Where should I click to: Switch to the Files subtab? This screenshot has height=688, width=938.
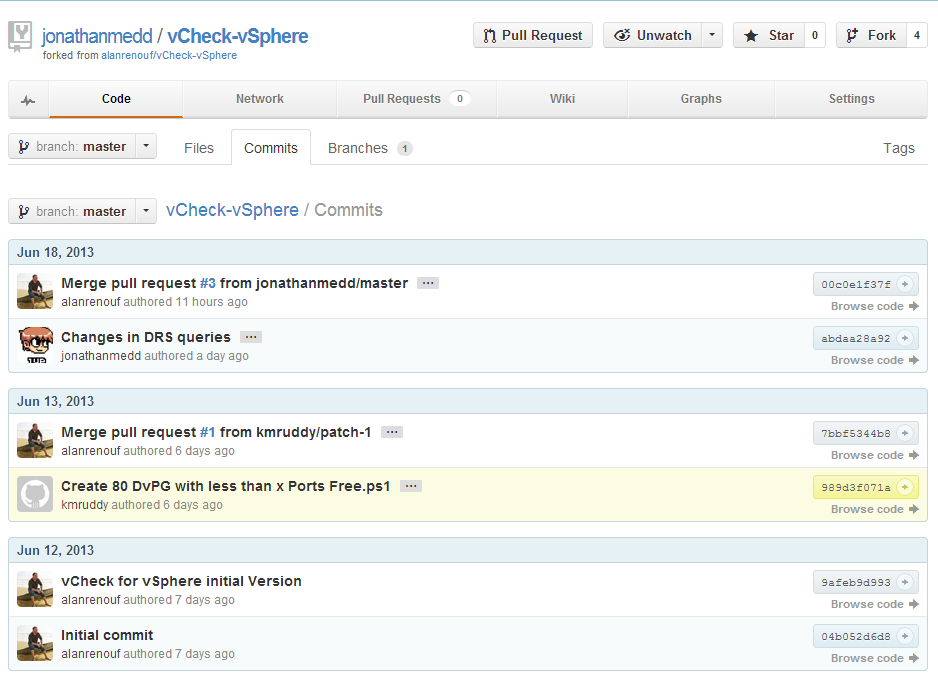pyautogui.click(x=199, y=148)
